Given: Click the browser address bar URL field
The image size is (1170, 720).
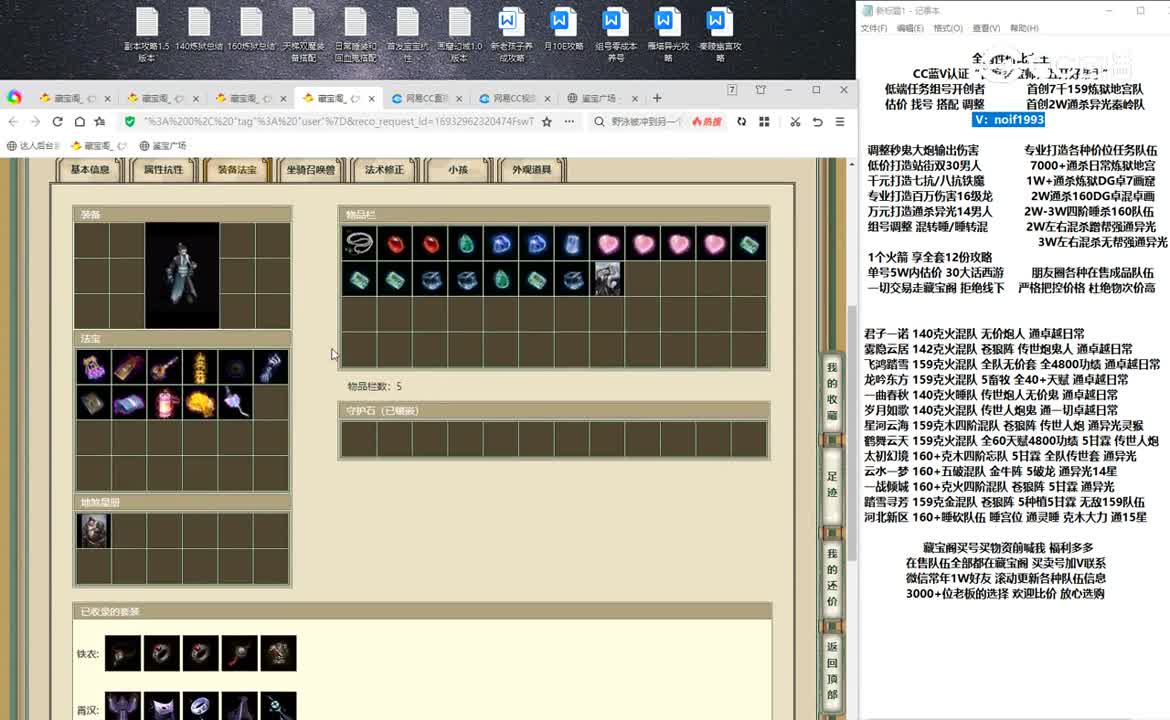Looking at the screenshot, I should click(338, 122).
